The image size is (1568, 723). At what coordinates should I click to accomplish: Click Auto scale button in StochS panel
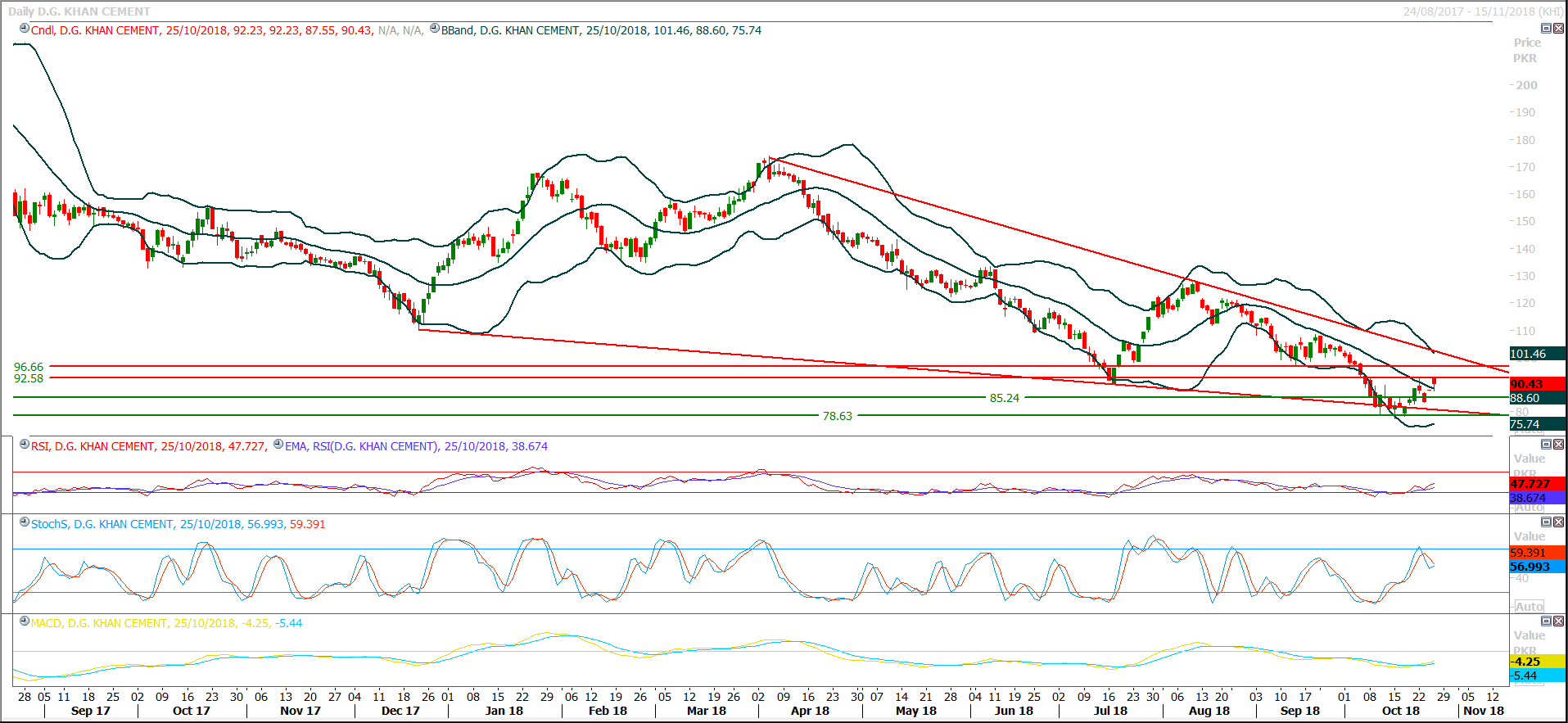(x=1529, y=607)
